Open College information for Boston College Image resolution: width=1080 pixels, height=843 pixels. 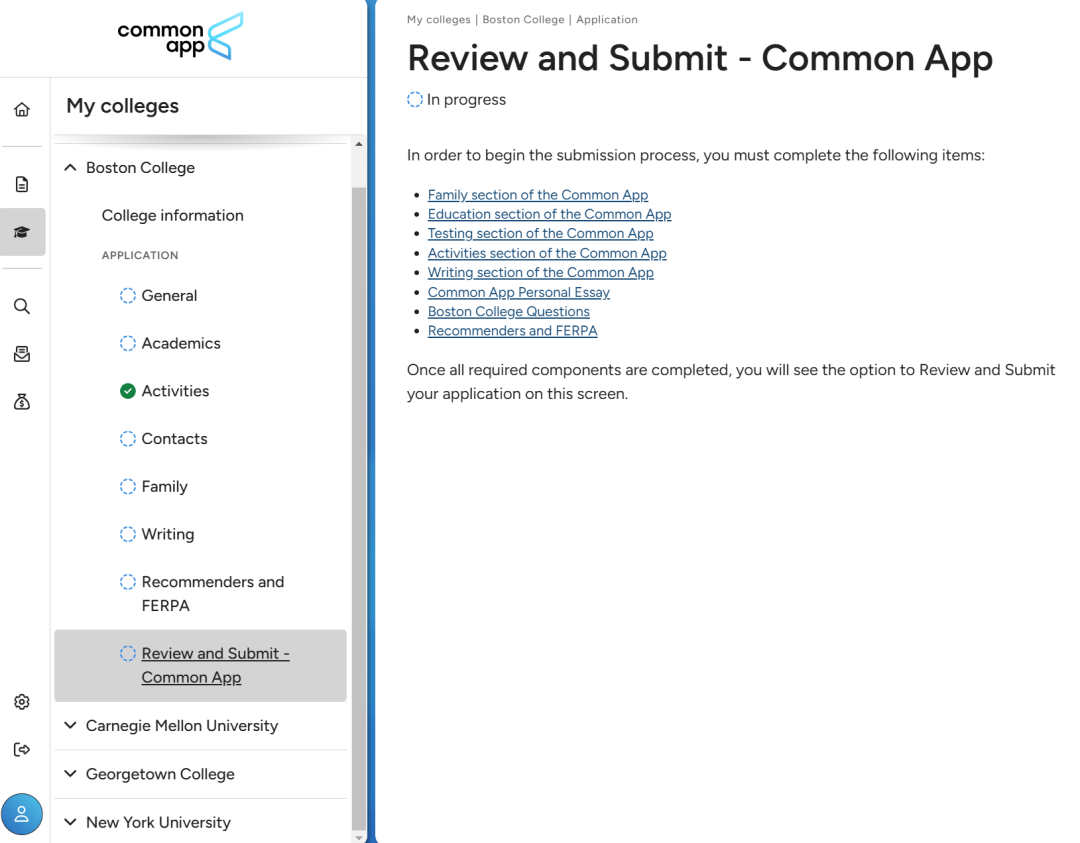(x=172, y=216)
